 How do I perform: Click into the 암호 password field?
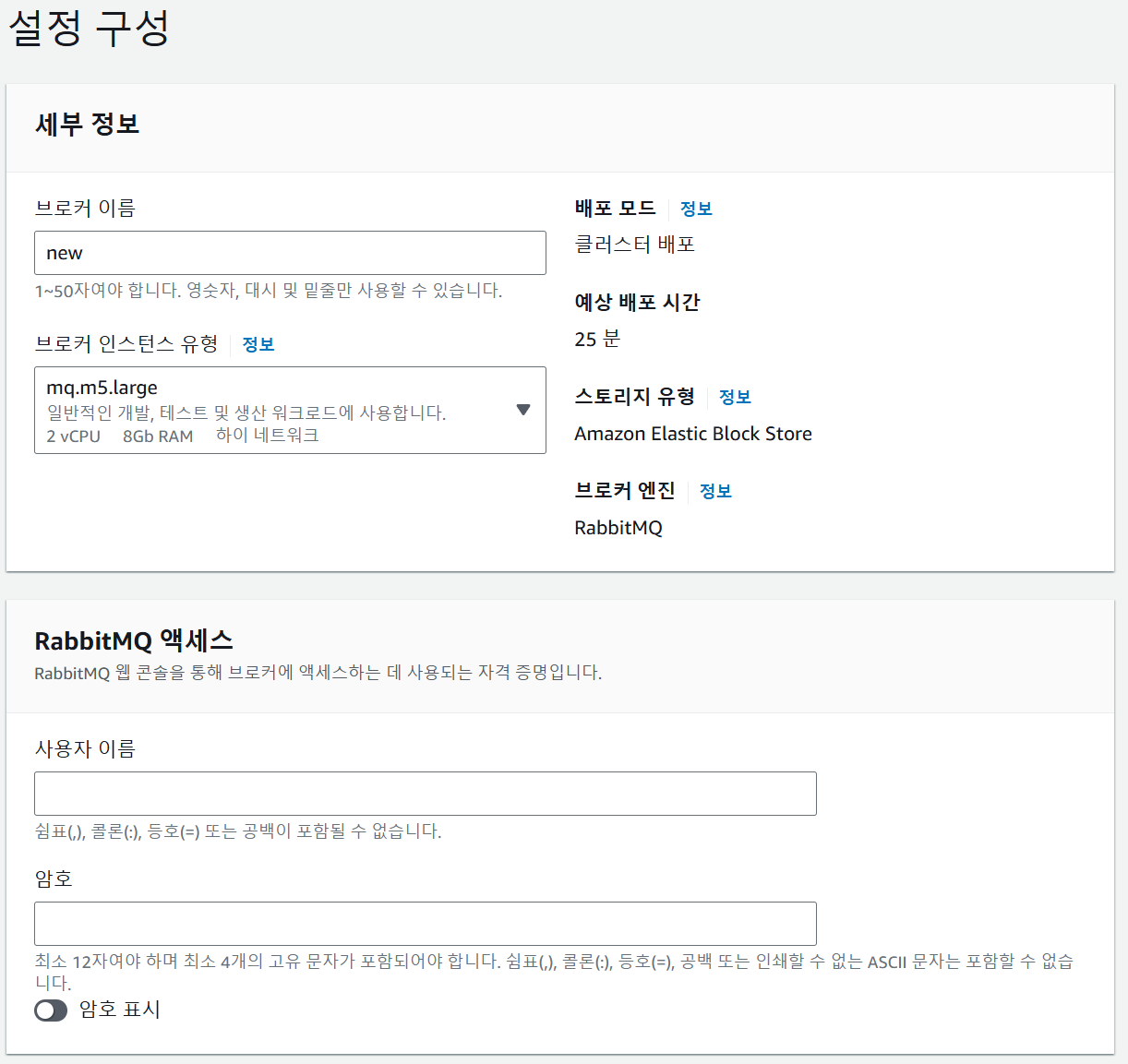(x=425, y=924)
